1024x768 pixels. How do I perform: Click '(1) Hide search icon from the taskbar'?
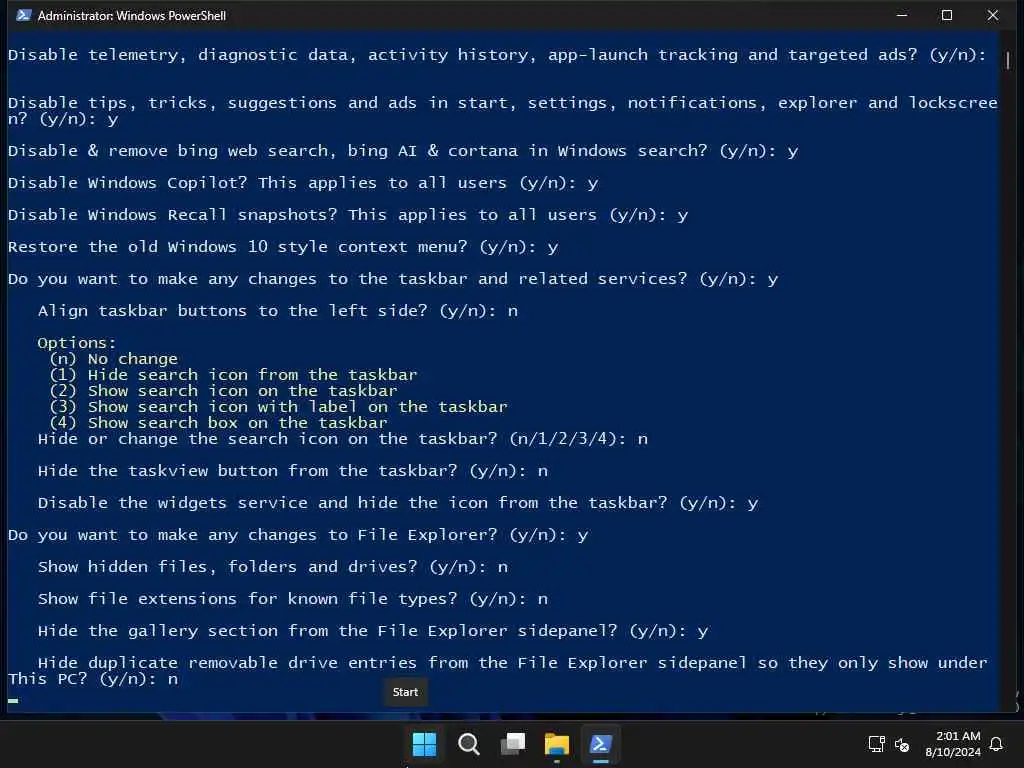pos(233,375)
